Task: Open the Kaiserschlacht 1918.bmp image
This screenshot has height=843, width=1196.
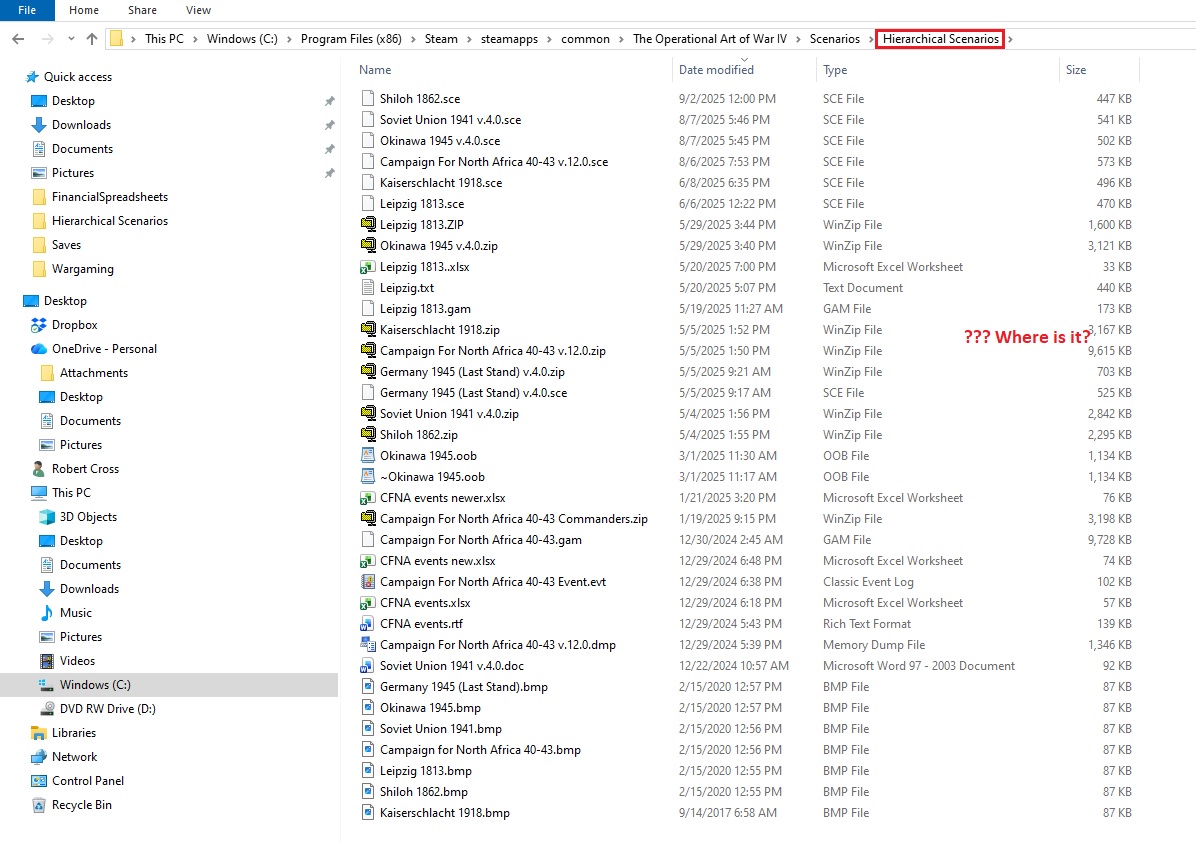Action: pyautogui.click(x=445, y=812)
